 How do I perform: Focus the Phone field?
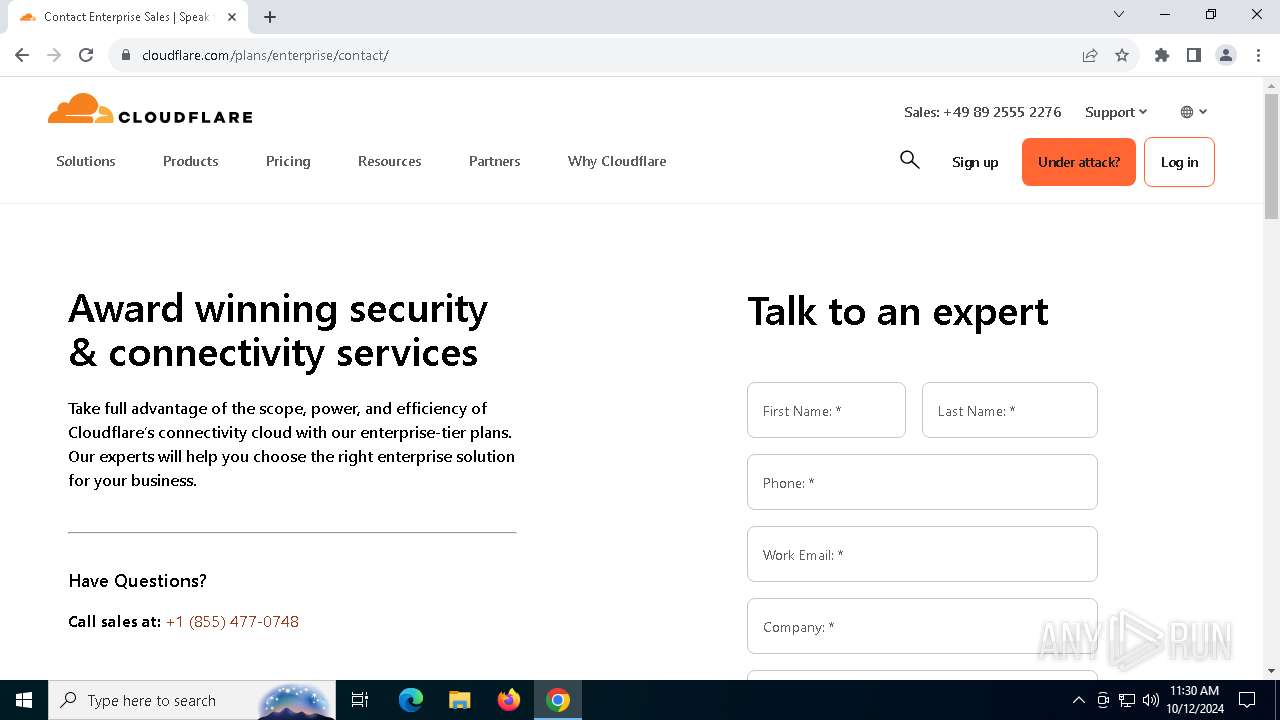[x=922, y=482]
